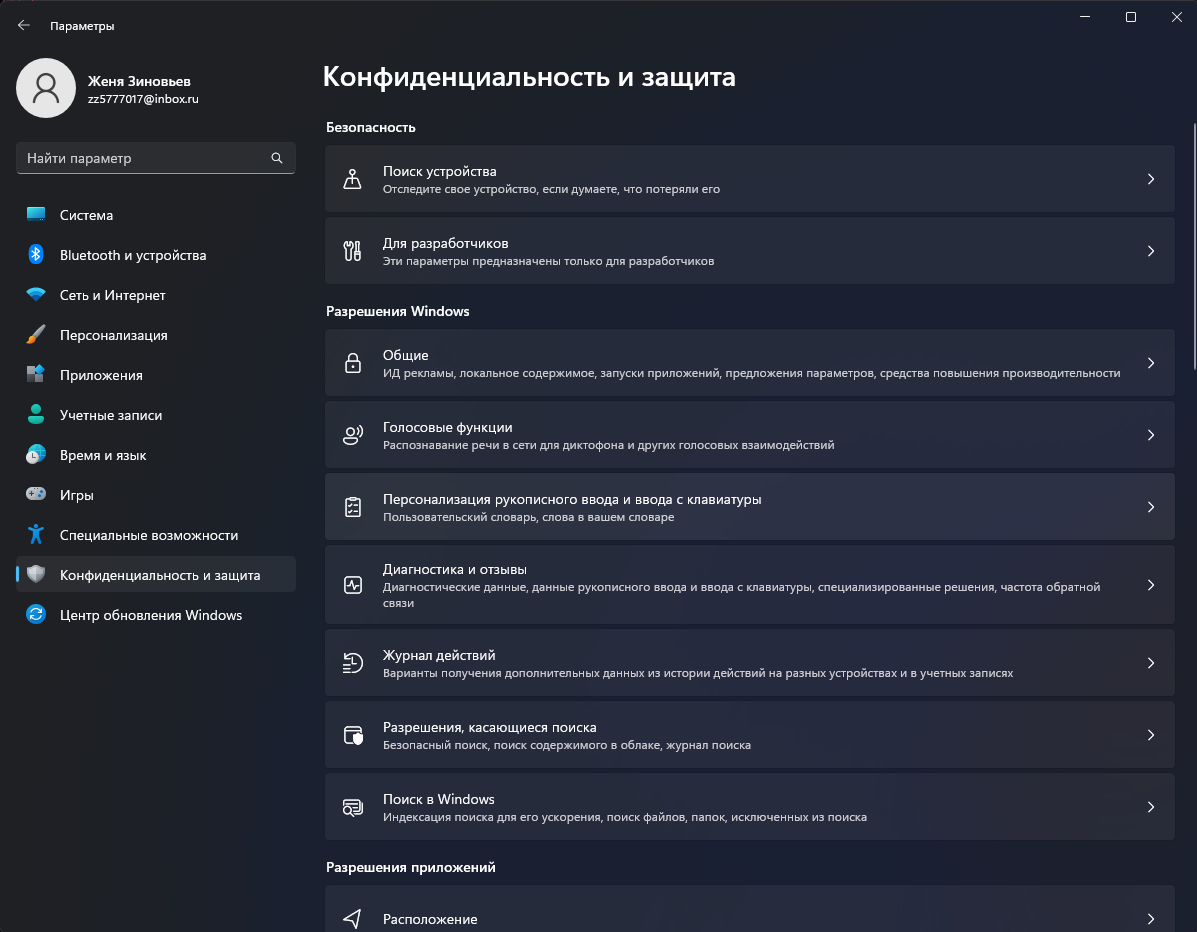Click the Wi-Fi icon next to Сеть и Интернет
The width and height of the screenshot is (1197, 932).
pos(36,295)
